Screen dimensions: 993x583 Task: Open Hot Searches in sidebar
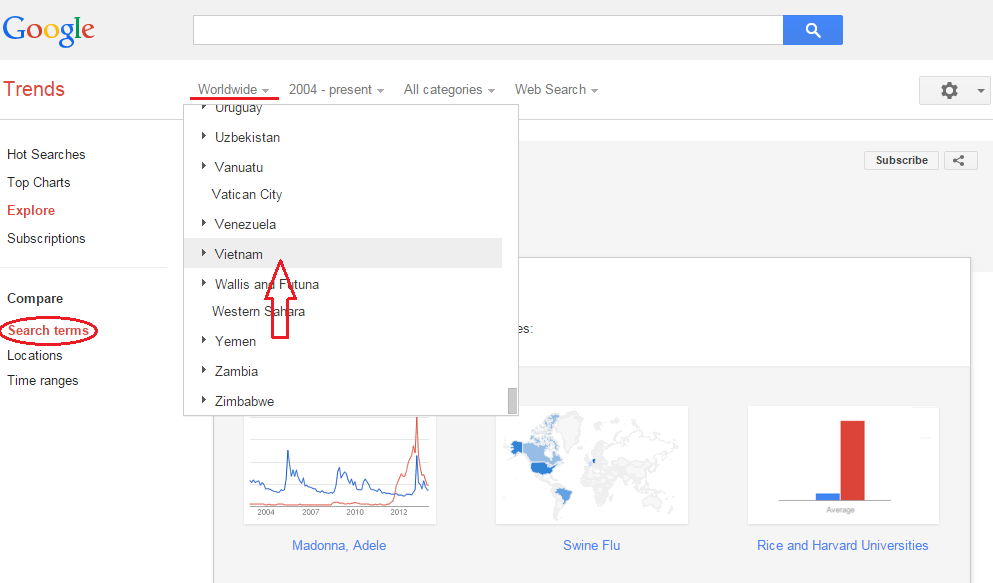(46, 154)
